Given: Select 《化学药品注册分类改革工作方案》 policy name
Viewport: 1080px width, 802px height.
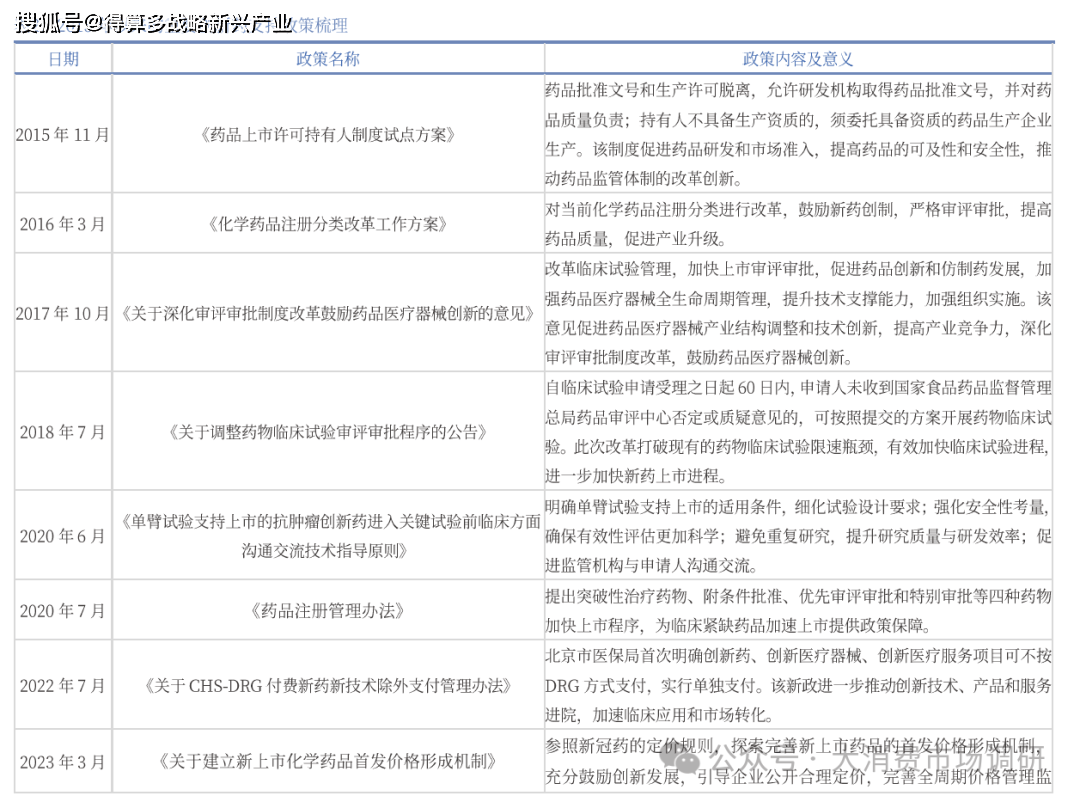Looking at the screenshot, I should tap(328, 224).
